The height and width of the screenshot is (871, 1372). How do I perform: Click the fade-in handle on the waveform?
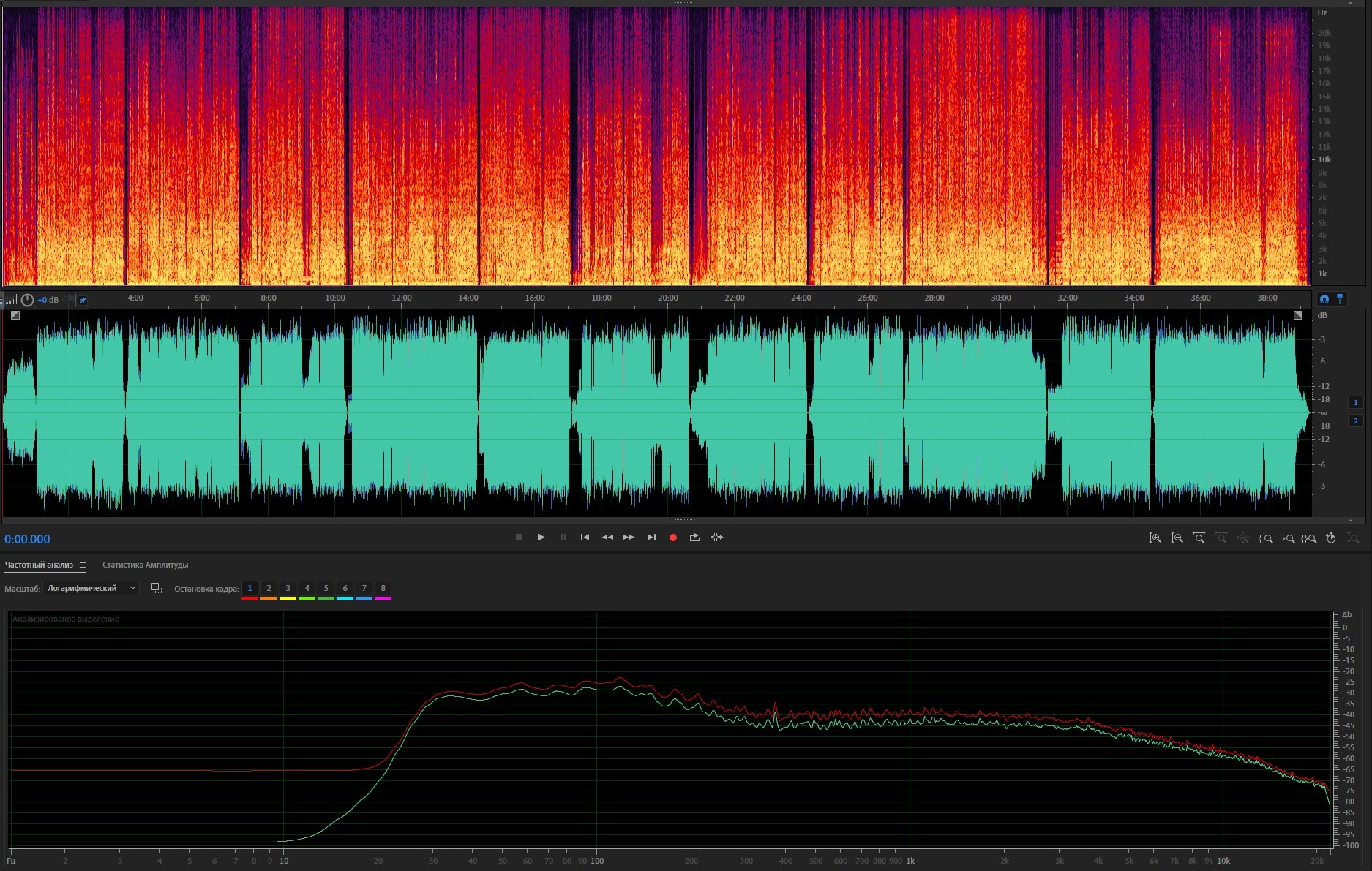tap(15, 315)
